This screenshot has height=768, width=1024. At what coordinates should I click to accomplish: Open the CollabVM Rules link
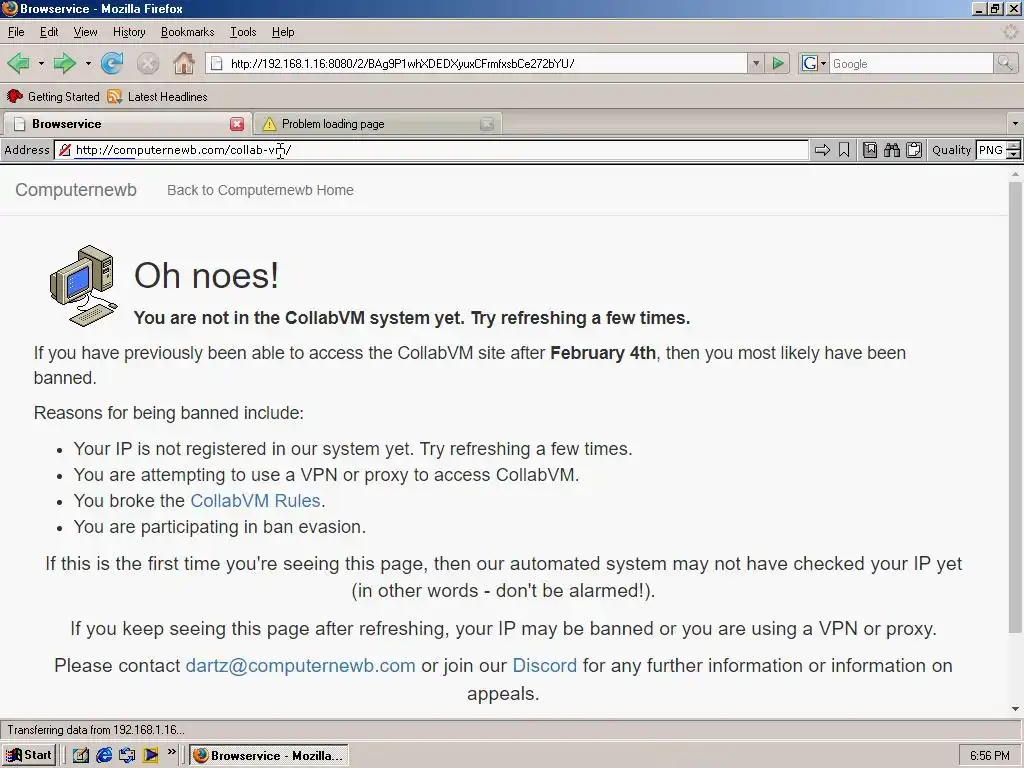coord(255,501)
